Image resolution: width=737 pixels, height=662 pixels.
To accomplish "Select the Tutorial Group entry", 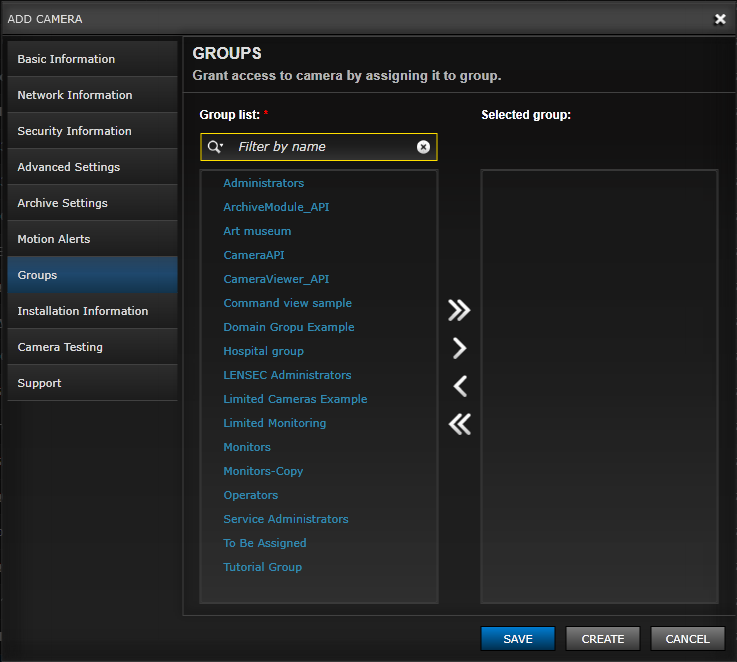I will coord(262,567).
